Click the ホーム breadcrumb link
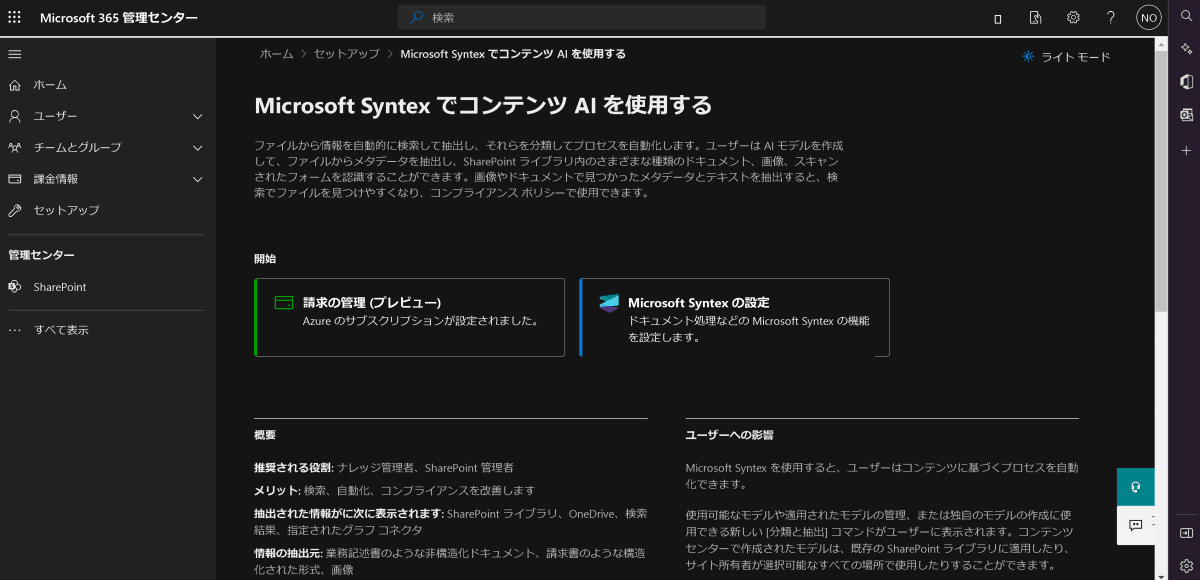The image size is (1200, 580). 276,54
